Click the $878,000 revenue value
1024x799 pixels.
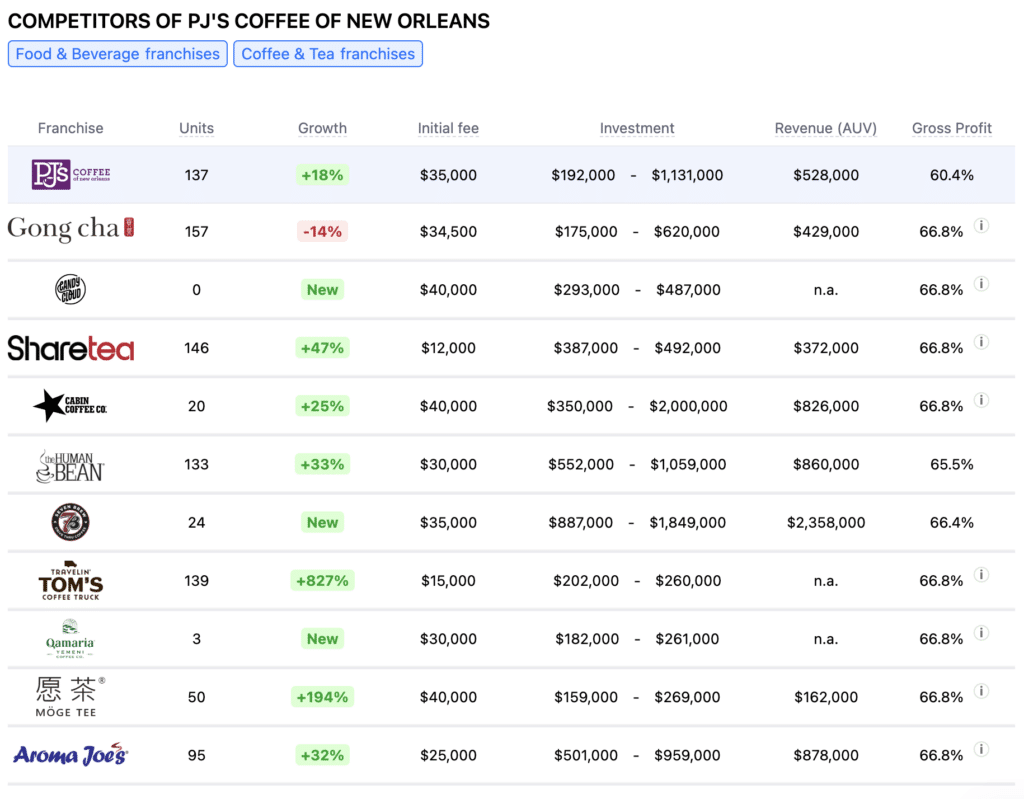pos(825,755)
